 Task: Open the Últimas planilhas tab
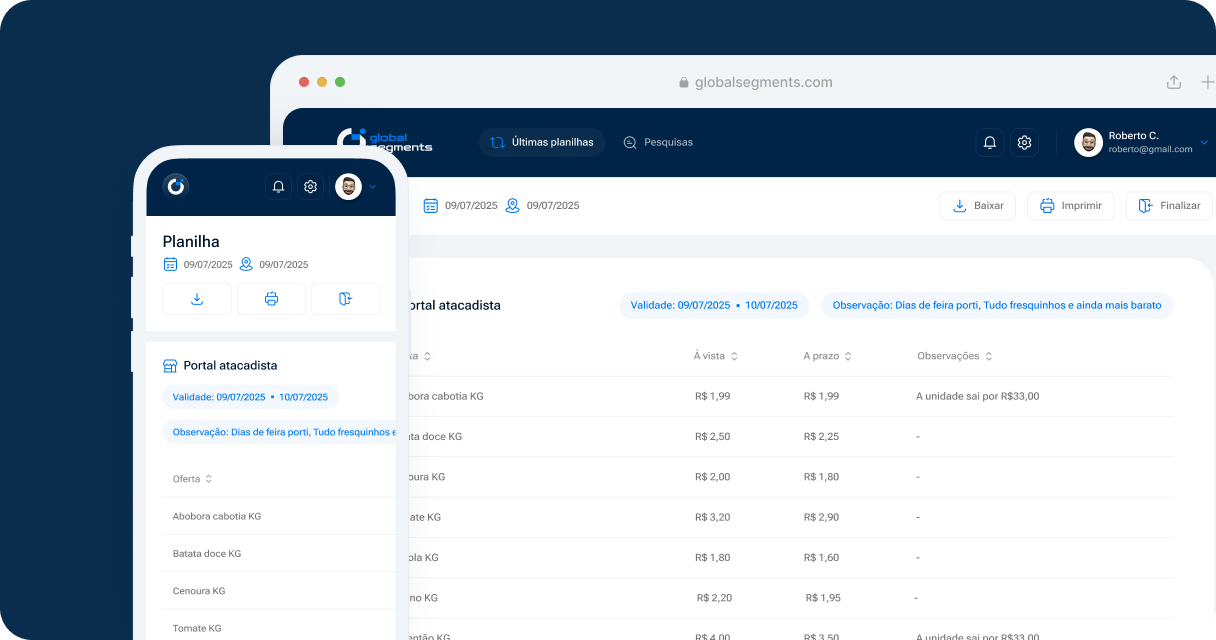[x=541, y=142]
